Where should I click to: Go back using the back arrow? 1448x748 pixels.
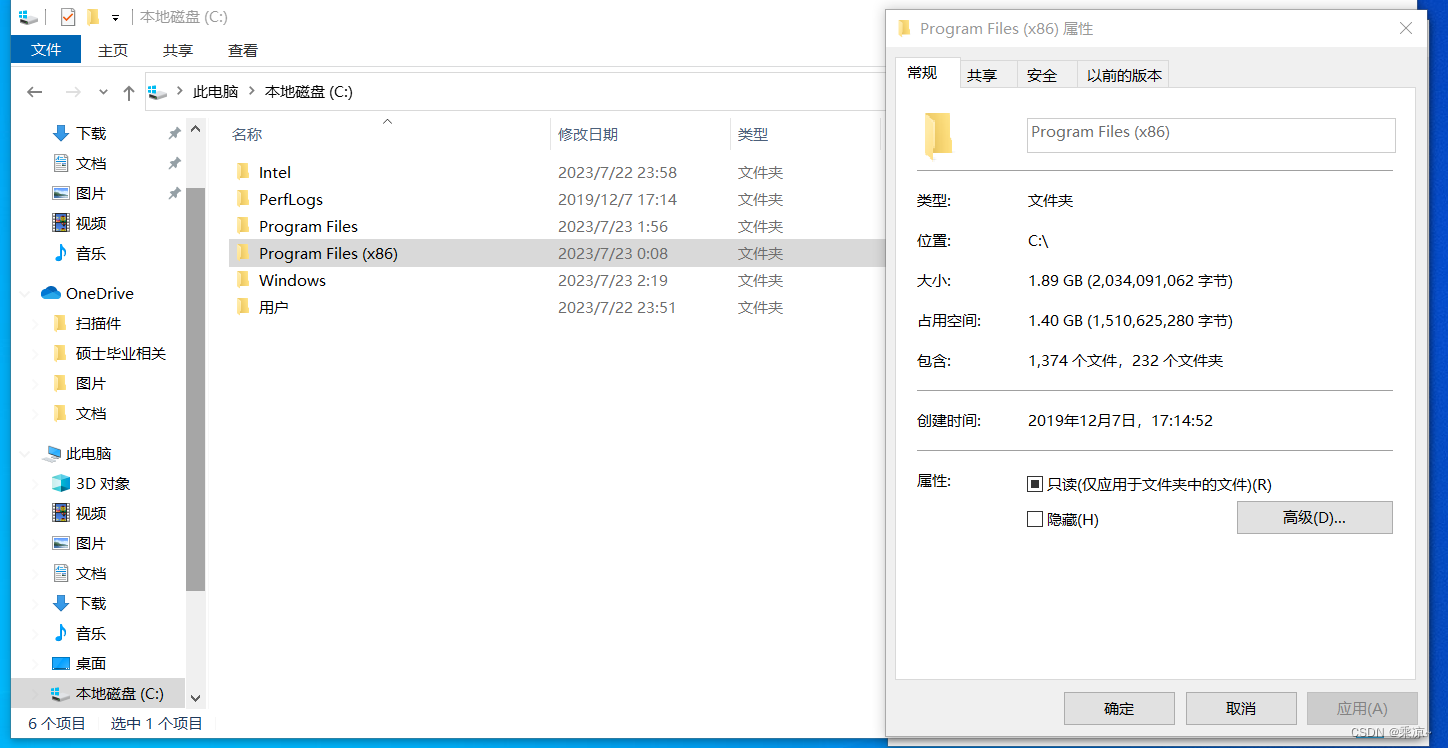(x=35, y=92)
